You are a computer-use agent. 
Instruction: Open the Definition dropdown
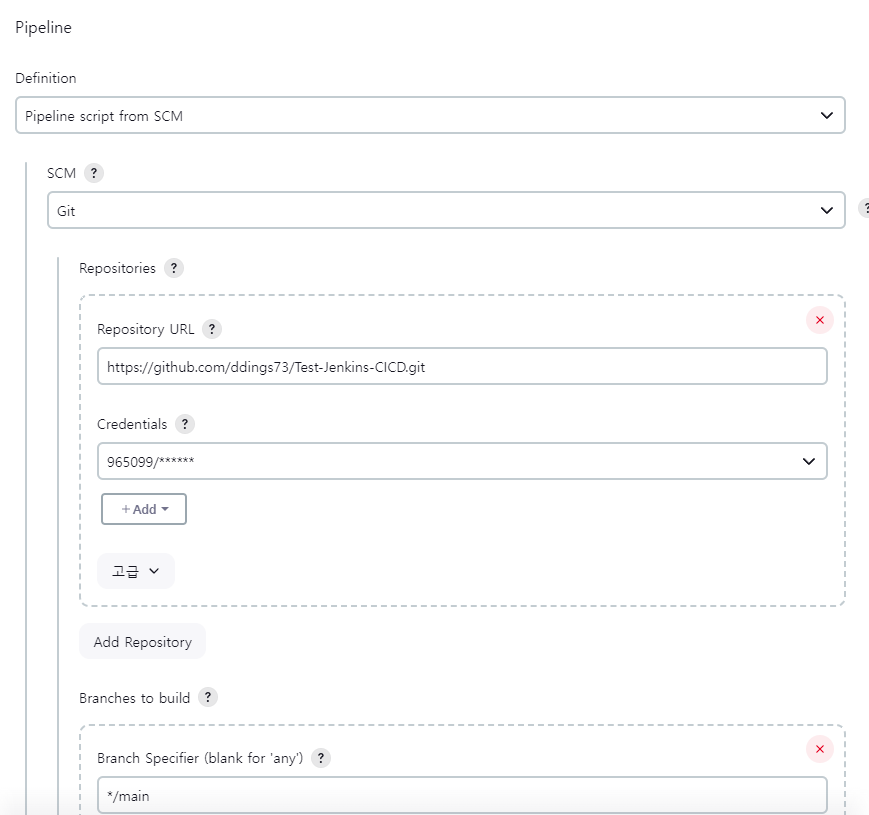[430, 115]
